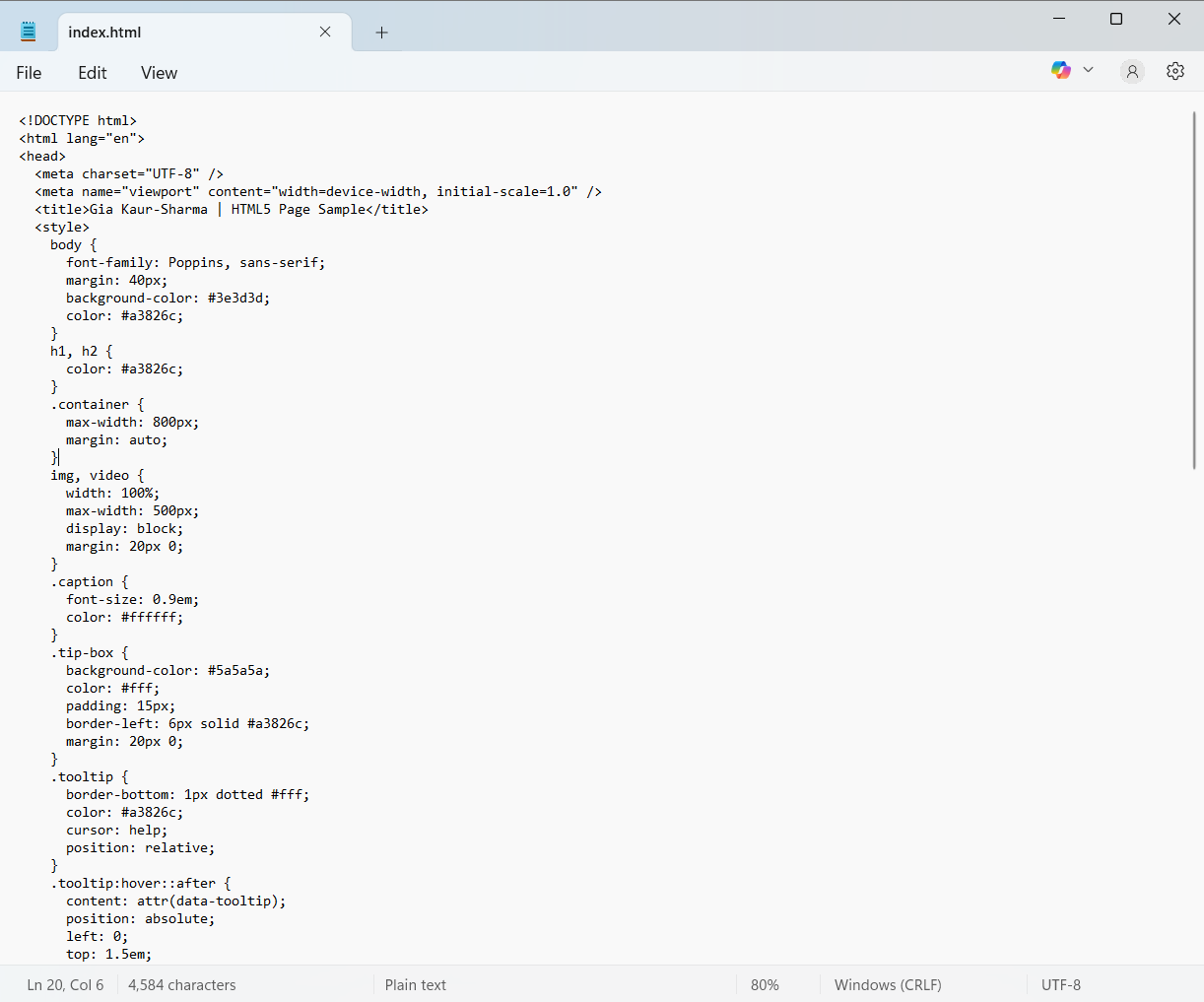Click background-color: #3e3d3d; line
The width and height of the screenshot is (1204, 1002).
click(167, 298)
